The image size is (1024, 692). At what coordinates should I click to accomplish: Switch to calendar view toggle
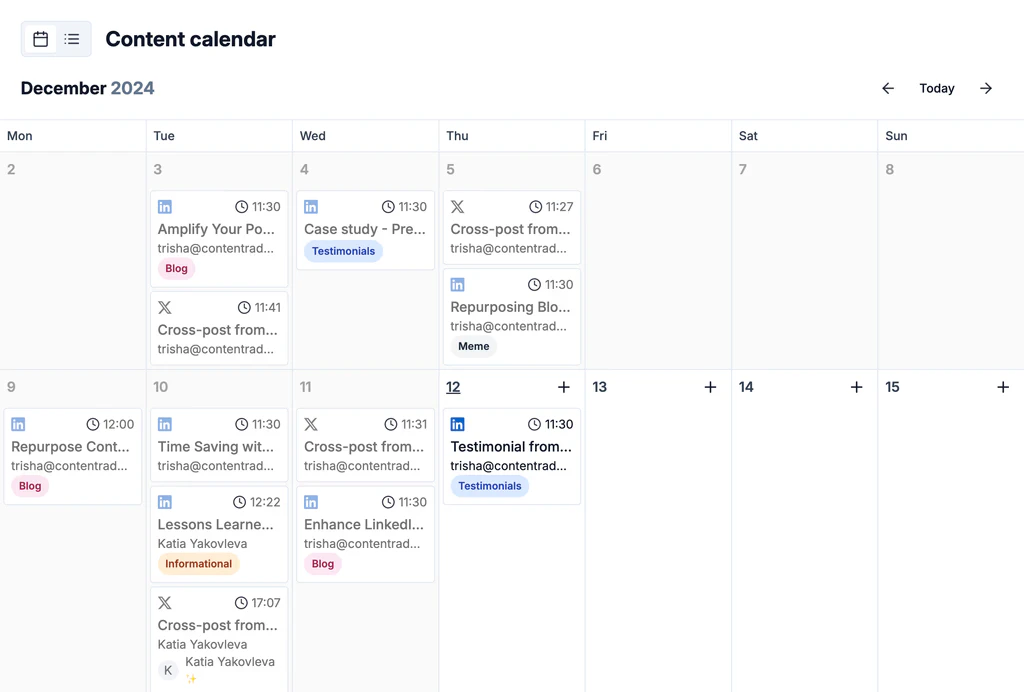click(41, 39)
